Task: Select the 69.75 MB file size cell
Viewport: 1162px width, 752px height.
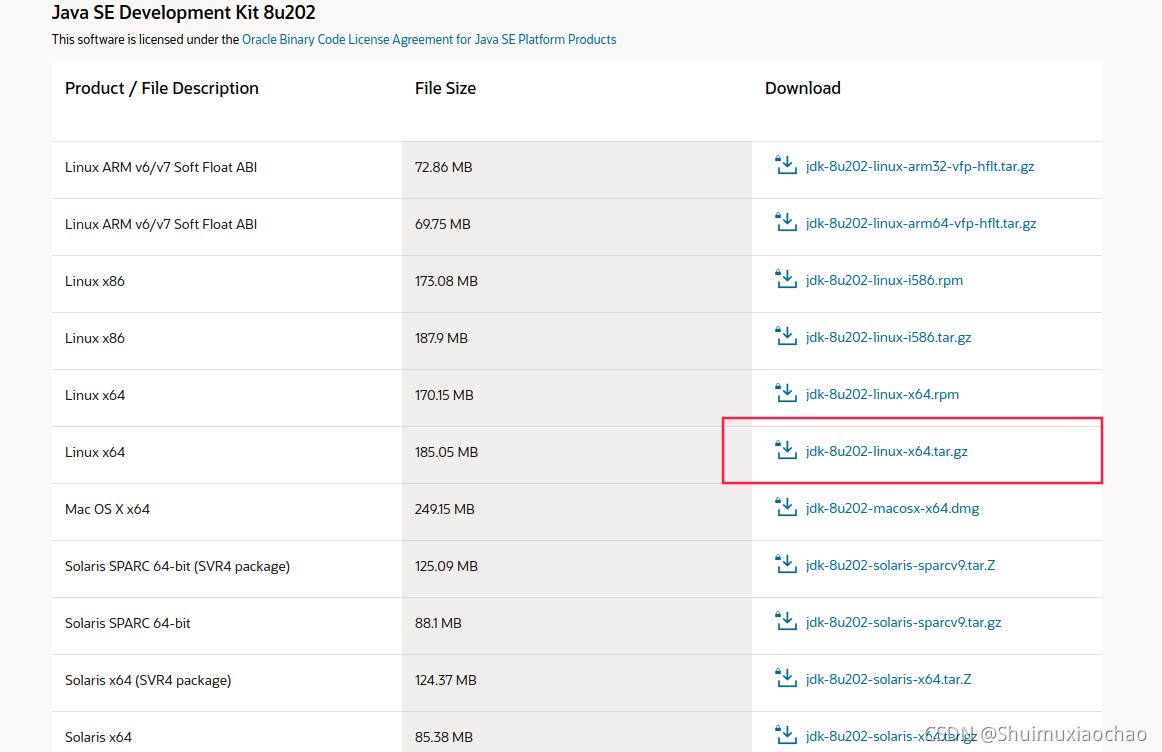Action: (x=577, y=227)
